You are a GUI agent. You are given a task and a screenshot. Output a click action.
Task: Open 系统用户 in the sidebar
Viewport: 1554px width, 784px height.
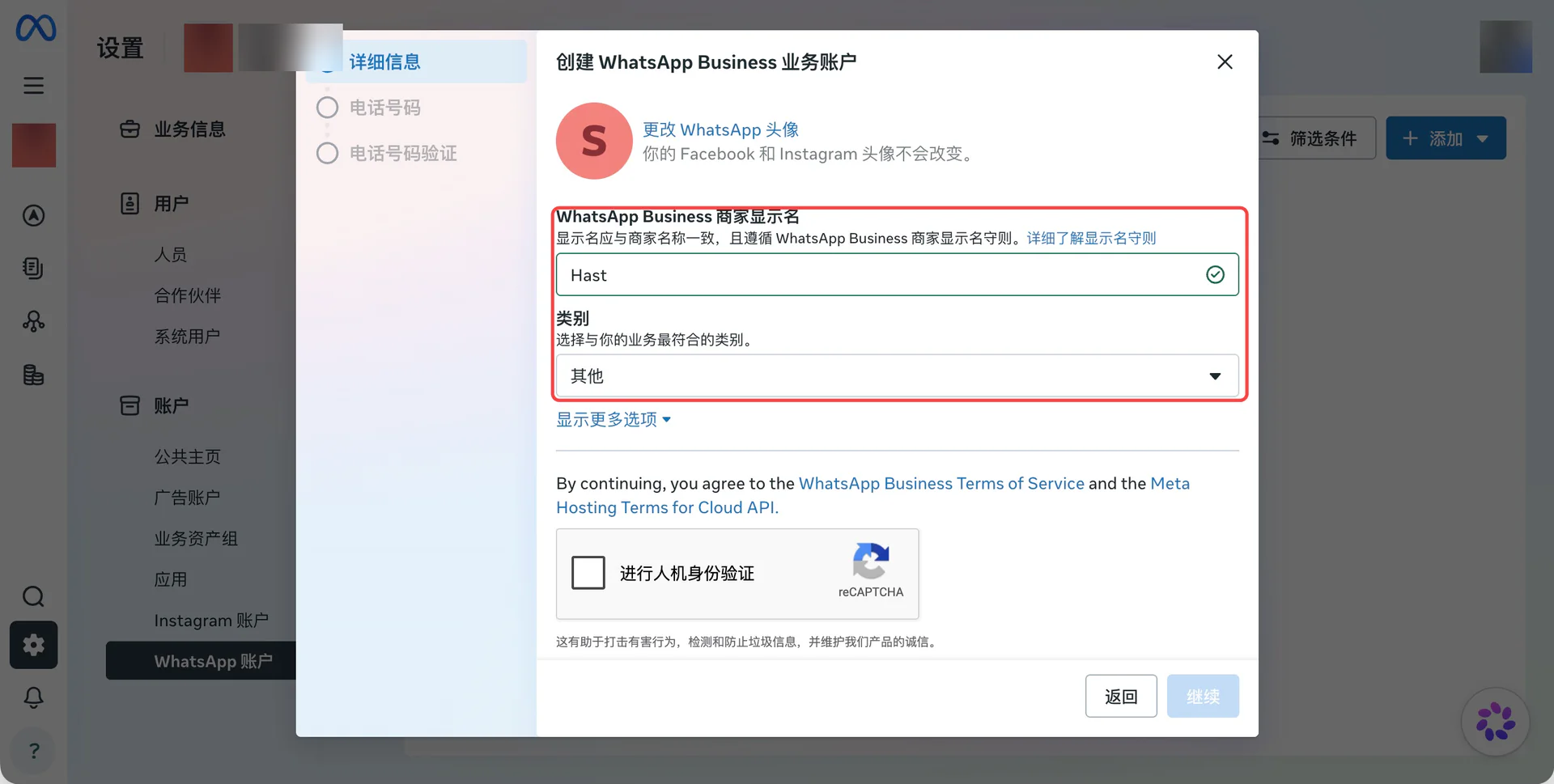point(188,336)
